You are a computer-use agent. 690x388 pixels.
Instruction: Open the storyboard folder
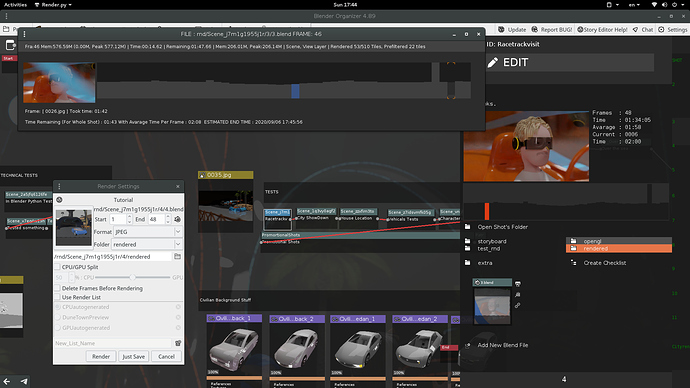point(492,242)
